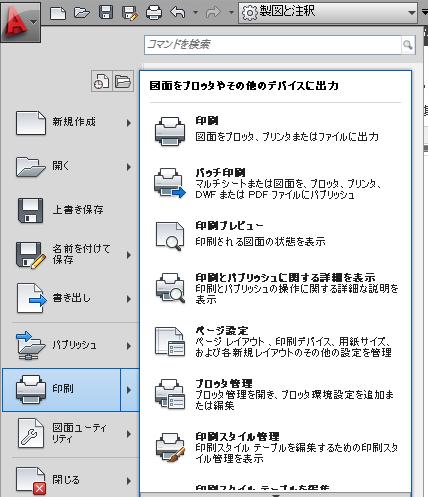Open the 製図と注釈 workspace dropdown

(328, 13)
